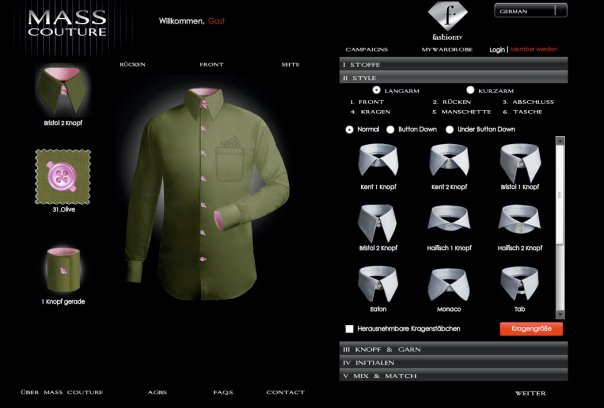
Task: Choose the Tab collar style
Action: point(520,284)
